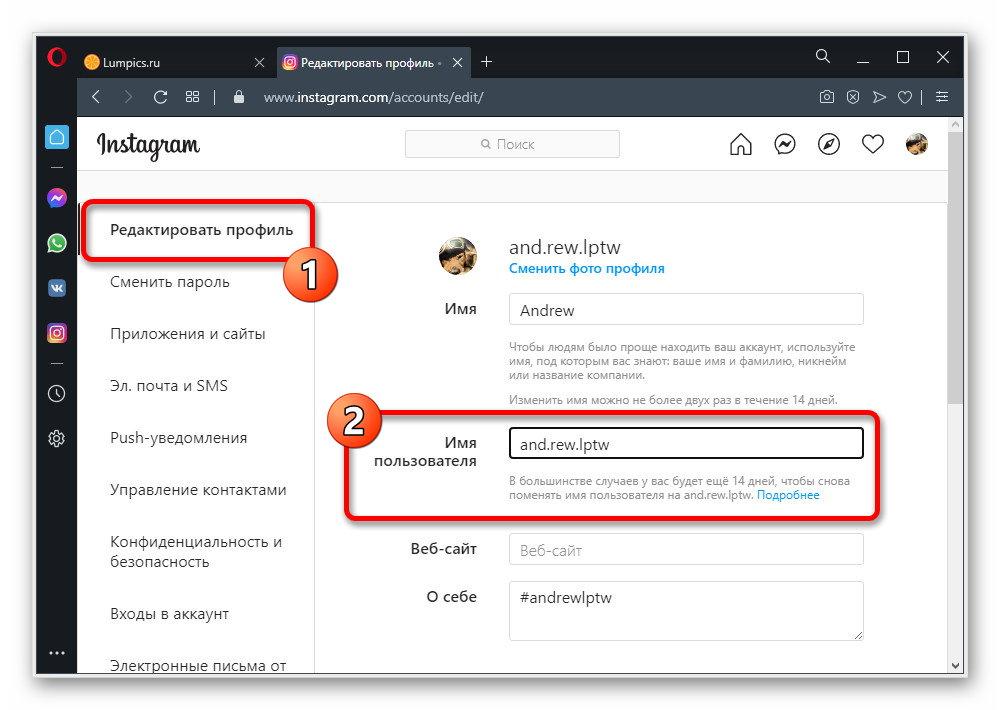Open Opera sidebar settings gear
The height and width of the screenshot is (710, 1000).
click(57, 438)
